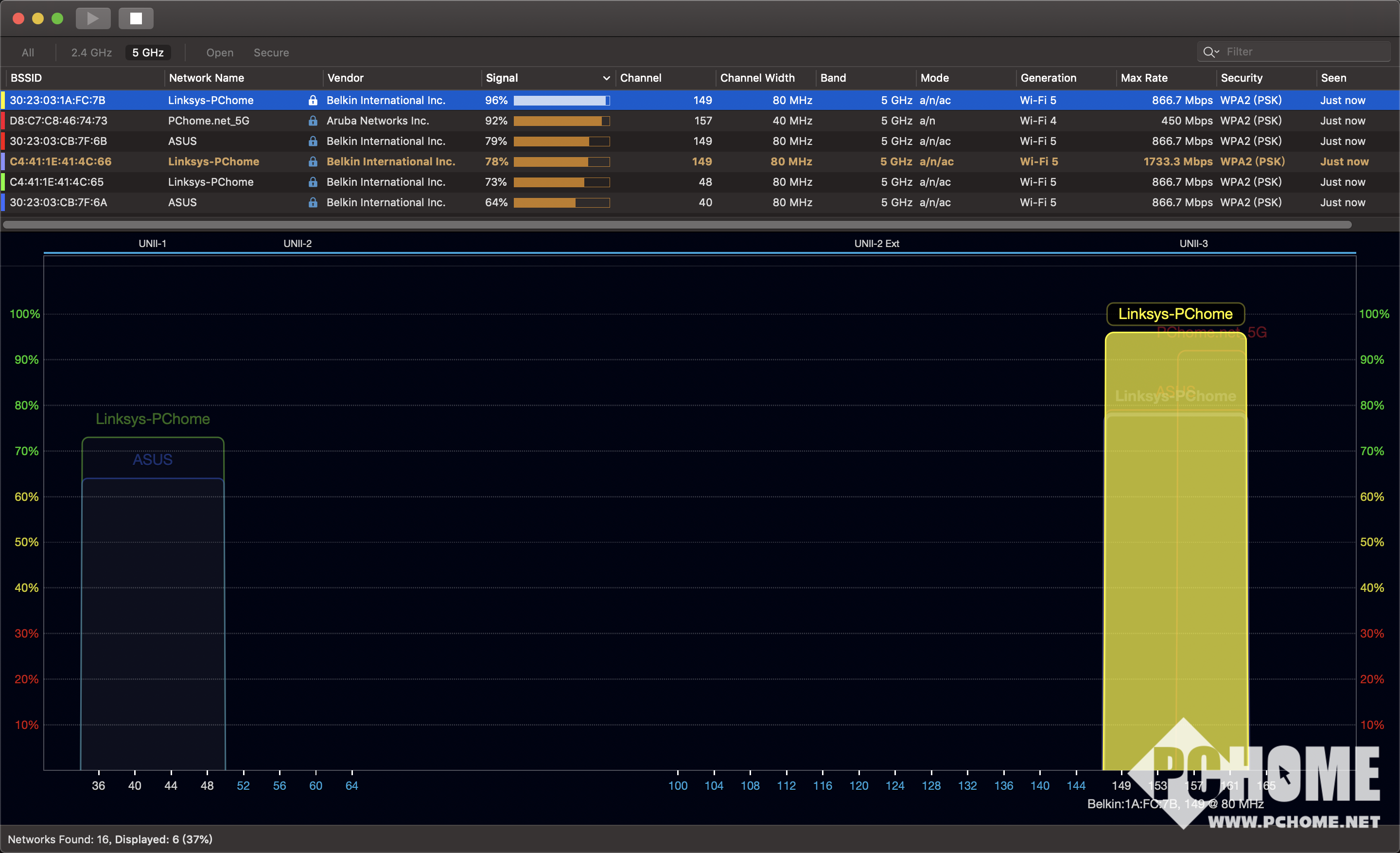Image resolution: width=1400 pixels, height=853 pixels.
Task: Sort by BSSID column header
Action: pyautogui.click(x=26, y=78)
